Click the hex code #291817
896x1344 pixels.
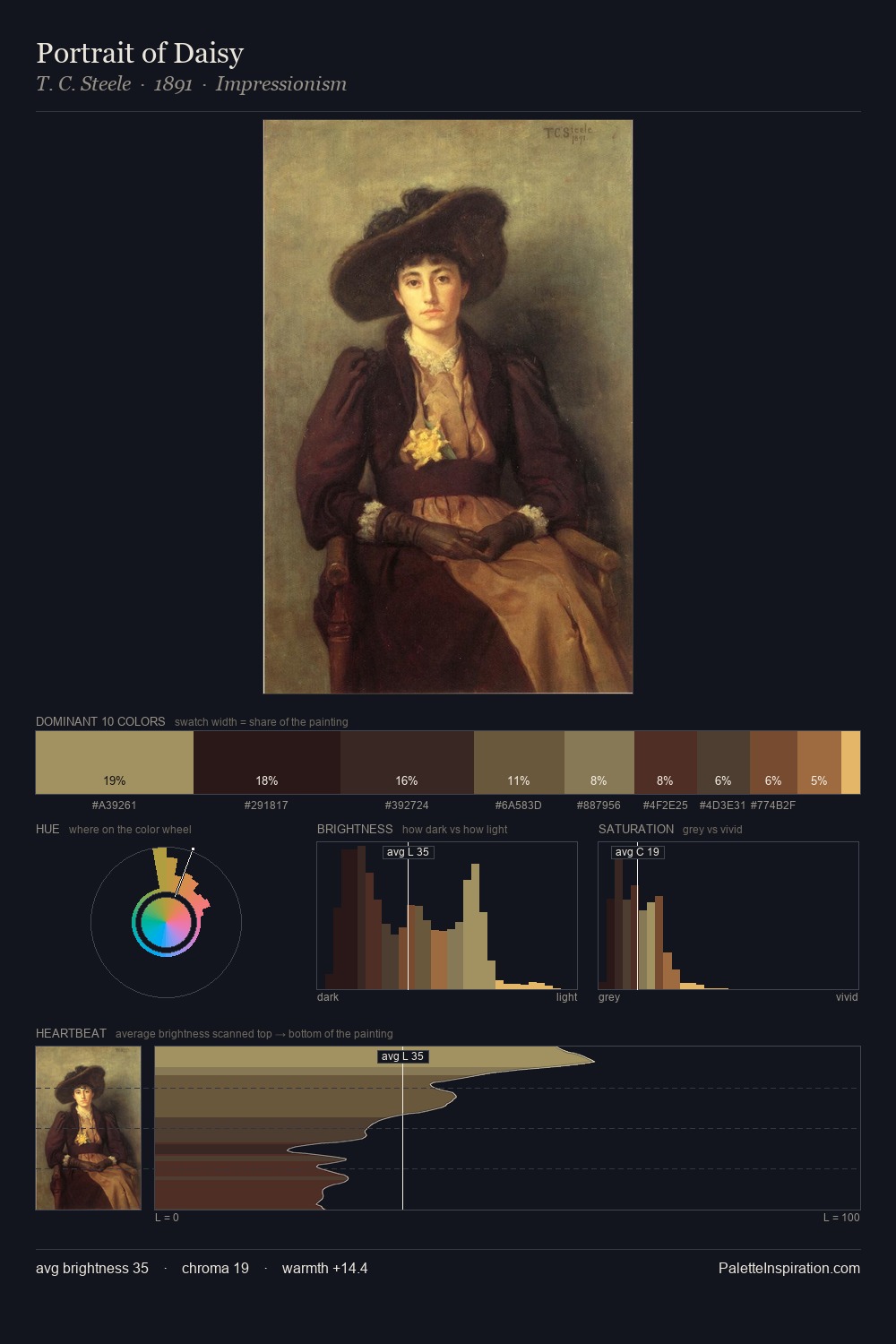[266, 806]
